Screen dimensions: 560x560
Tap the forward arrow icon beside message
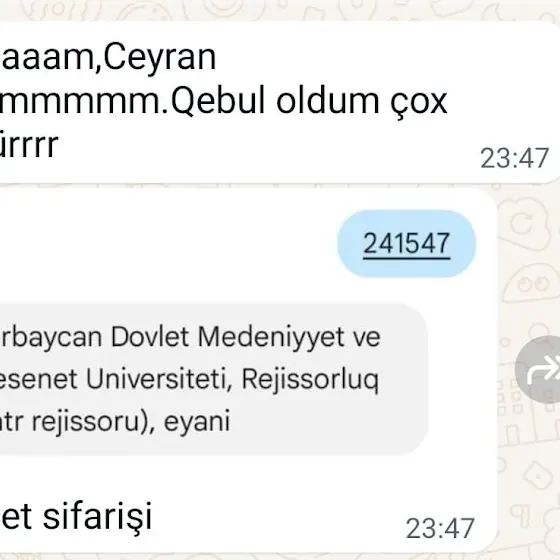tap(539, 369)
